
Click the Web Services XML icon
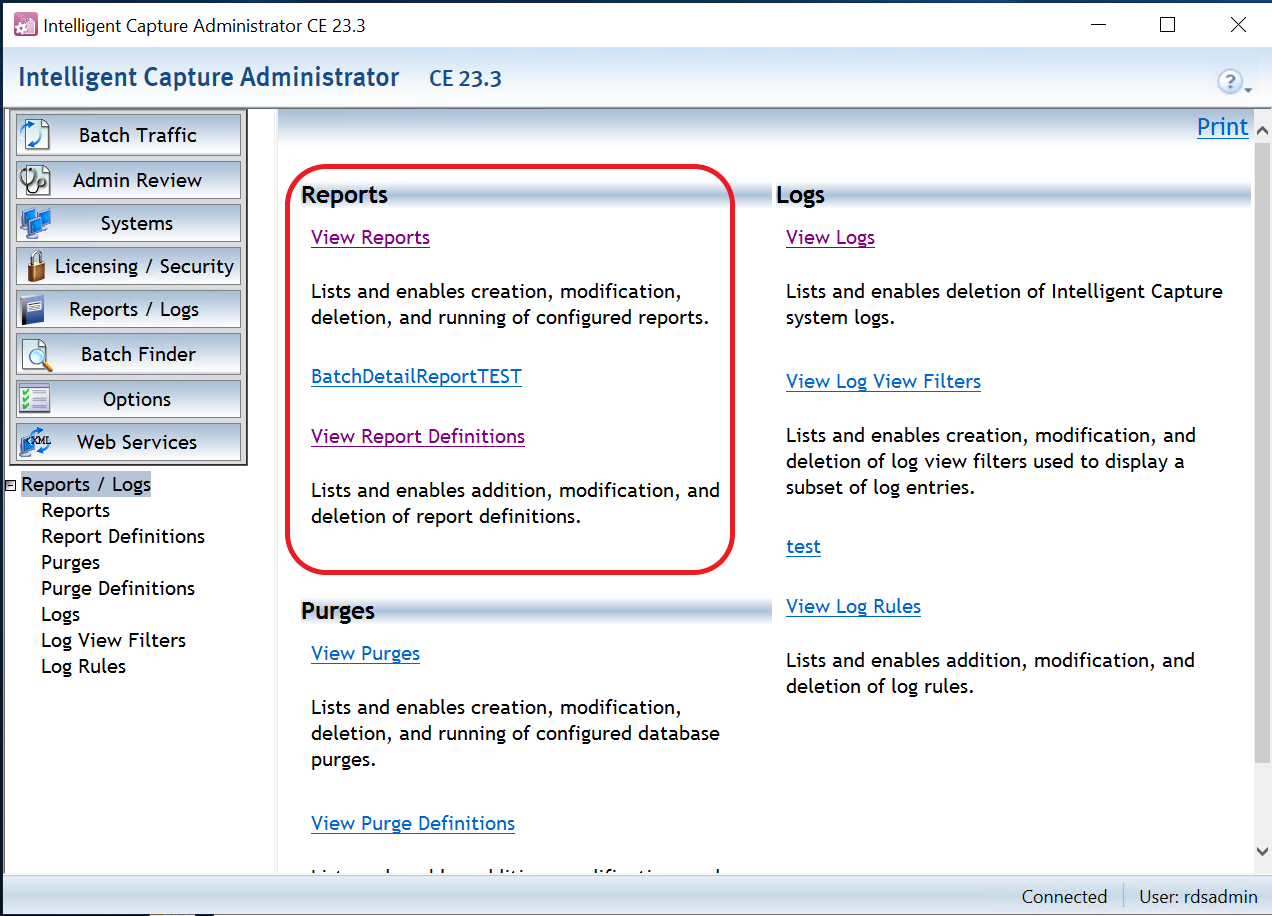pos(35,442)
